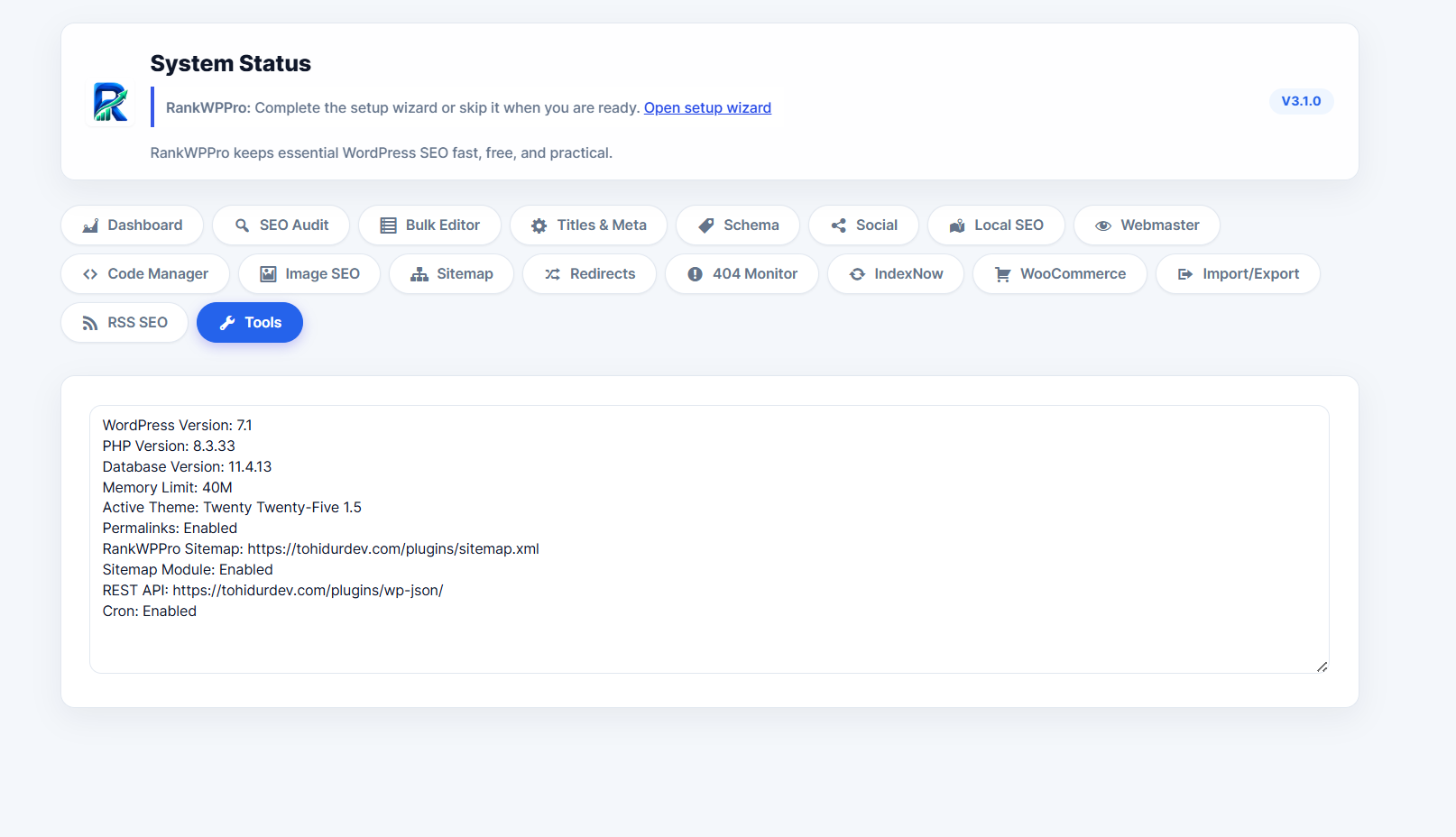This screenshot has height=837, width=1456.
Task: Click the shuffle icon on Redirects tab
Action: (552, 274)
